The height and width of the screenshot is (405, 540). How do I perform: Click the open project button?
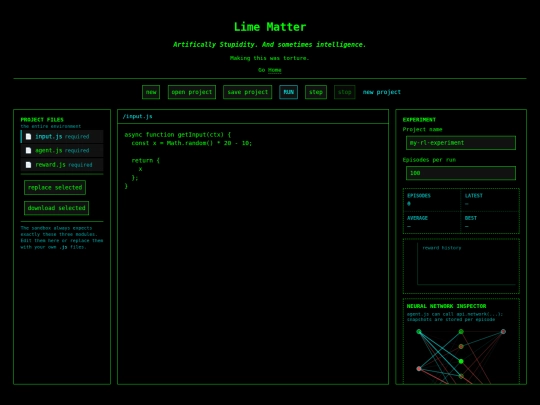click(192, 92)
